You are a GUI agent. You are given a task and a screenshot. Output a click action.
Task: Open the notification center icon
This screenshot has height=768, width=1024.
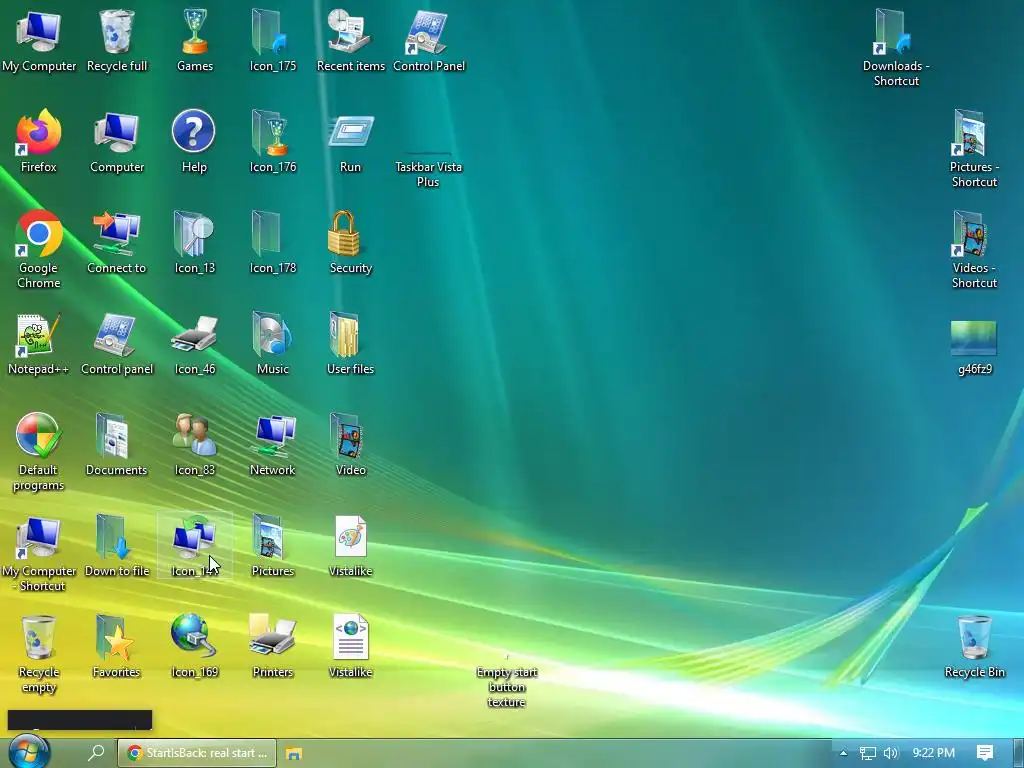985,753
